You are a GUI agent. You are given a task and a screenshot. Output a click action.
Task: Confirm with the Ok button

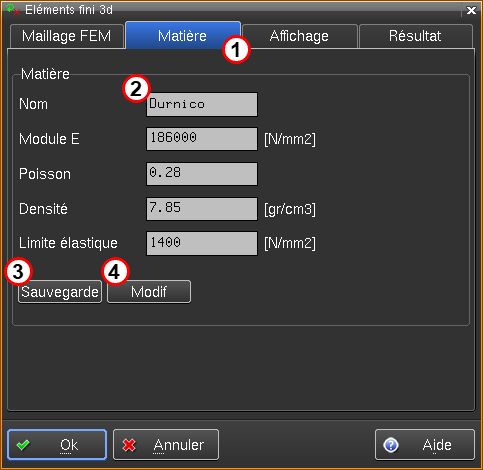[57, 445]
